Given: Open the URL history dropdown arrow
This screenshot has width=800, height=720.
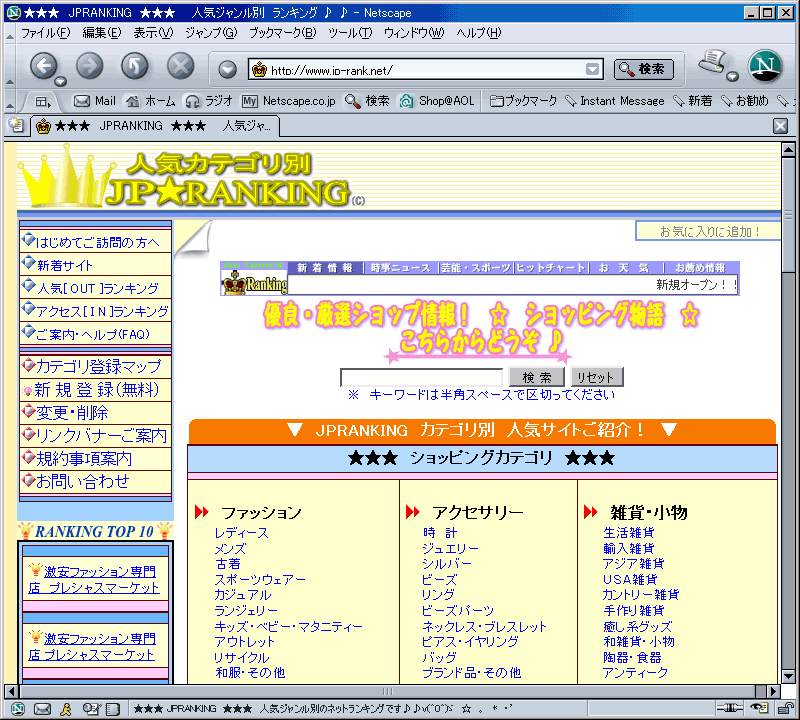Looking at the screenshot, I should [592, 69].
